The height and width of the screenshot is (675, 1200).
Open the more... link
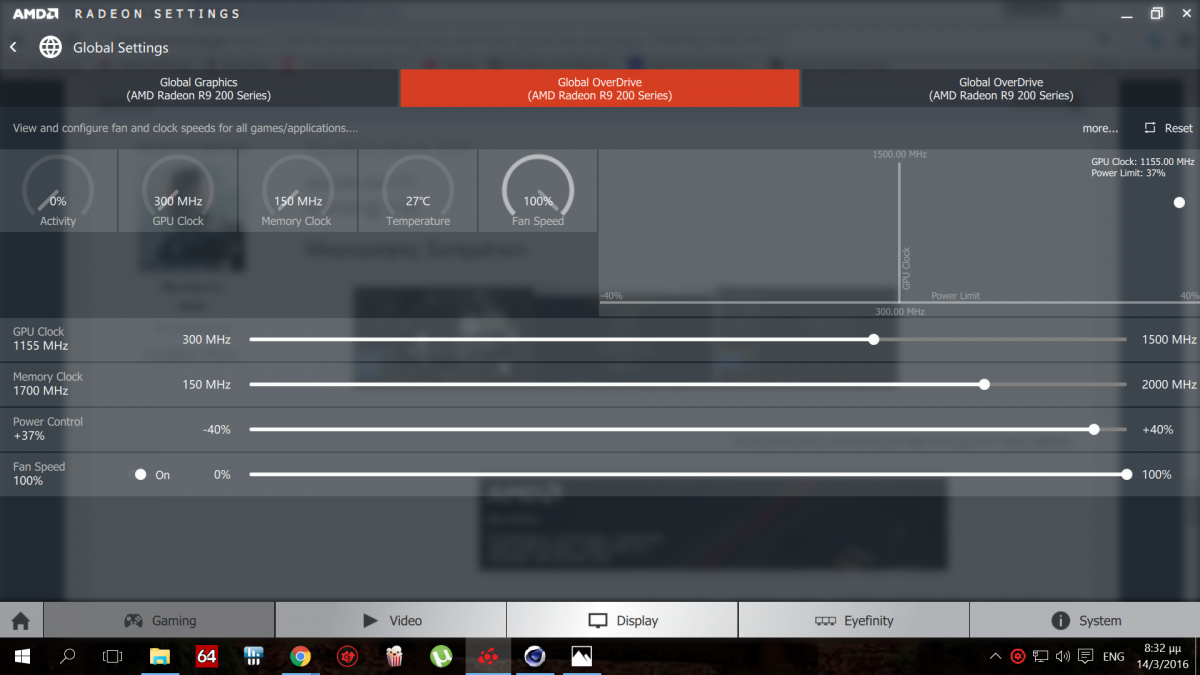coord(1100,128)
